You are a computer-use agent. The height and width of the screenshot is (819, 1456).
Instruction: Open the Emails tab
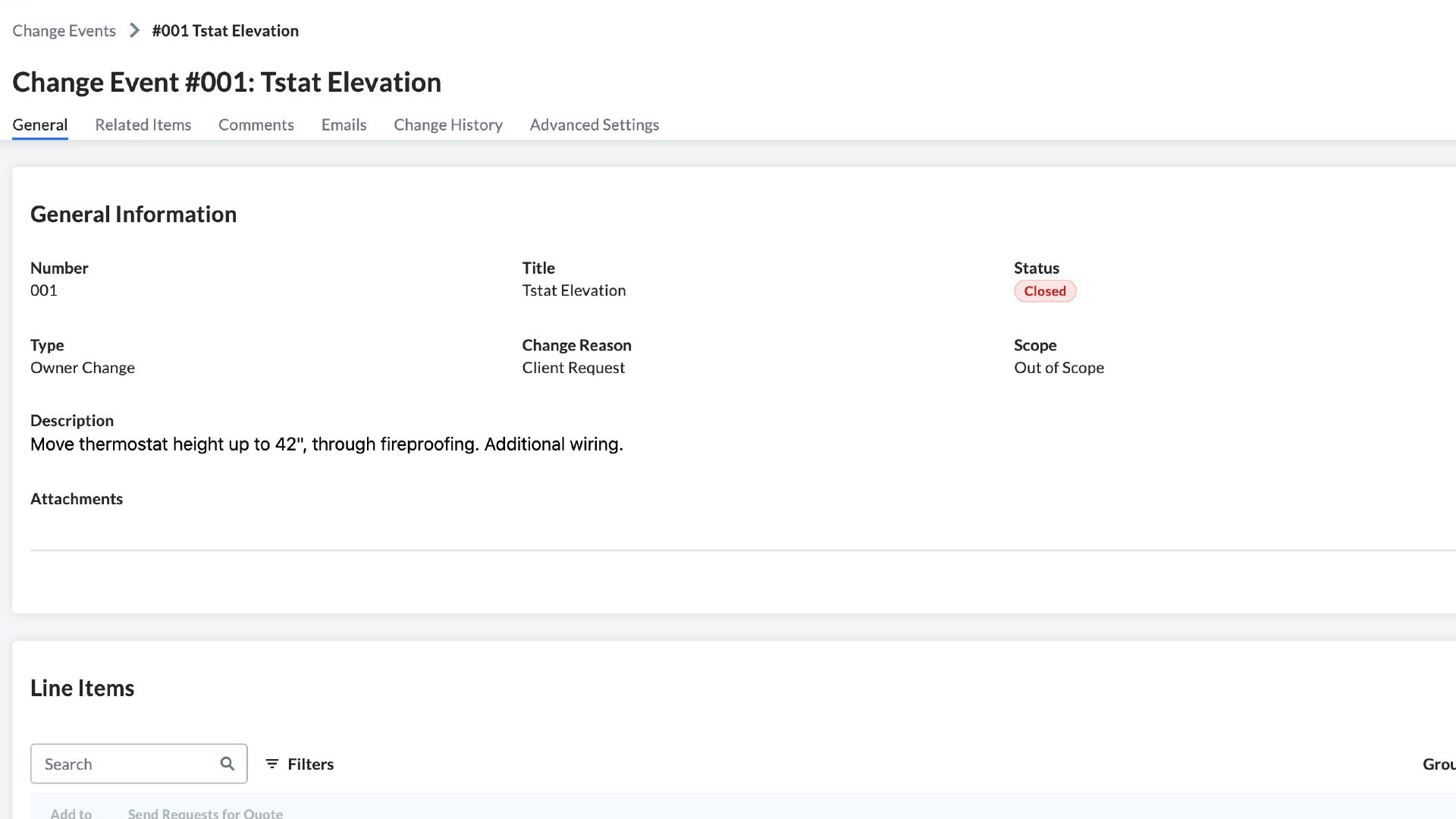pos(344,124)
